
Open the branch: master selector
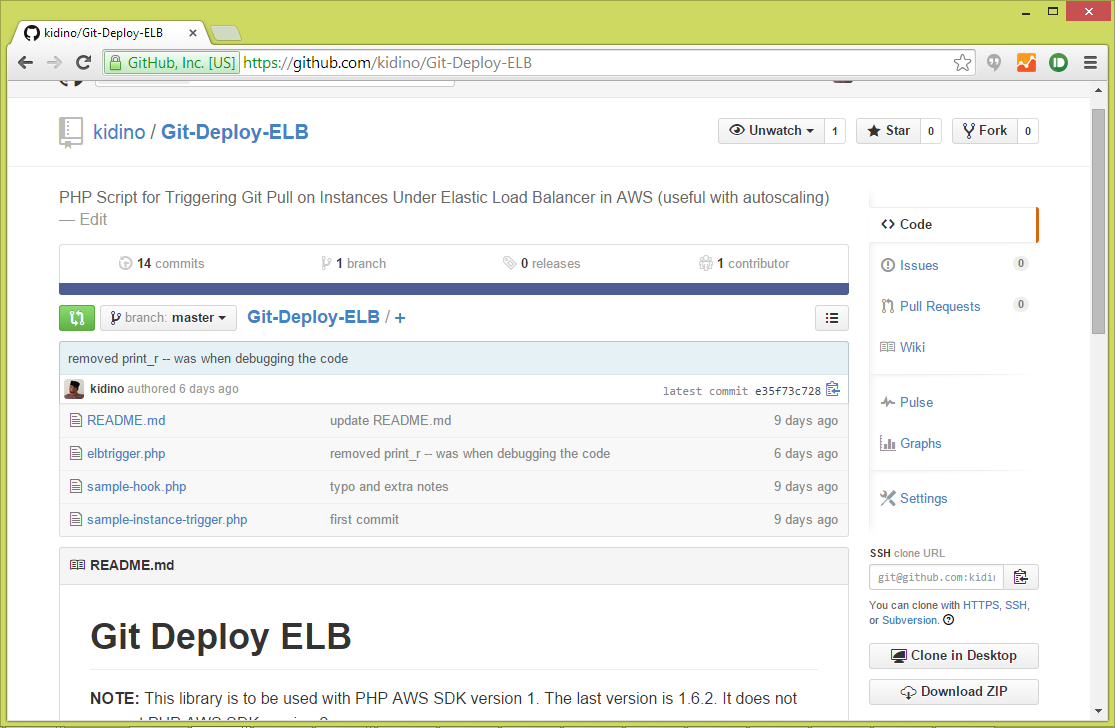(168, 317)
